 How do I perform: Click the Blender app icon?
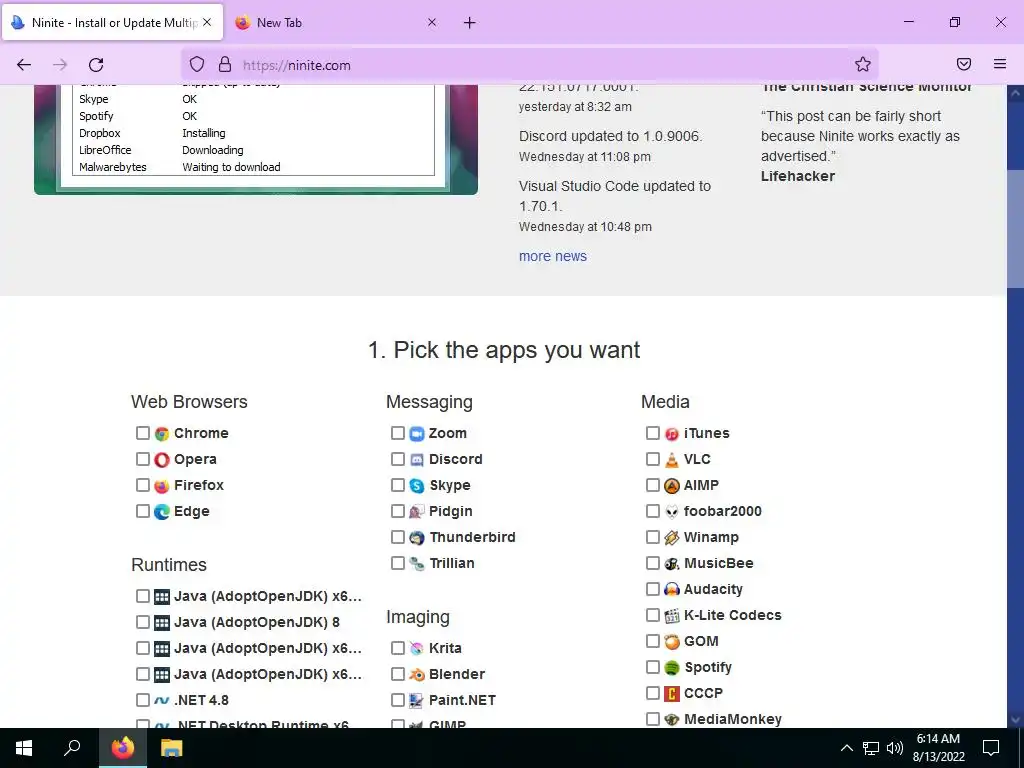click(417, 675)
